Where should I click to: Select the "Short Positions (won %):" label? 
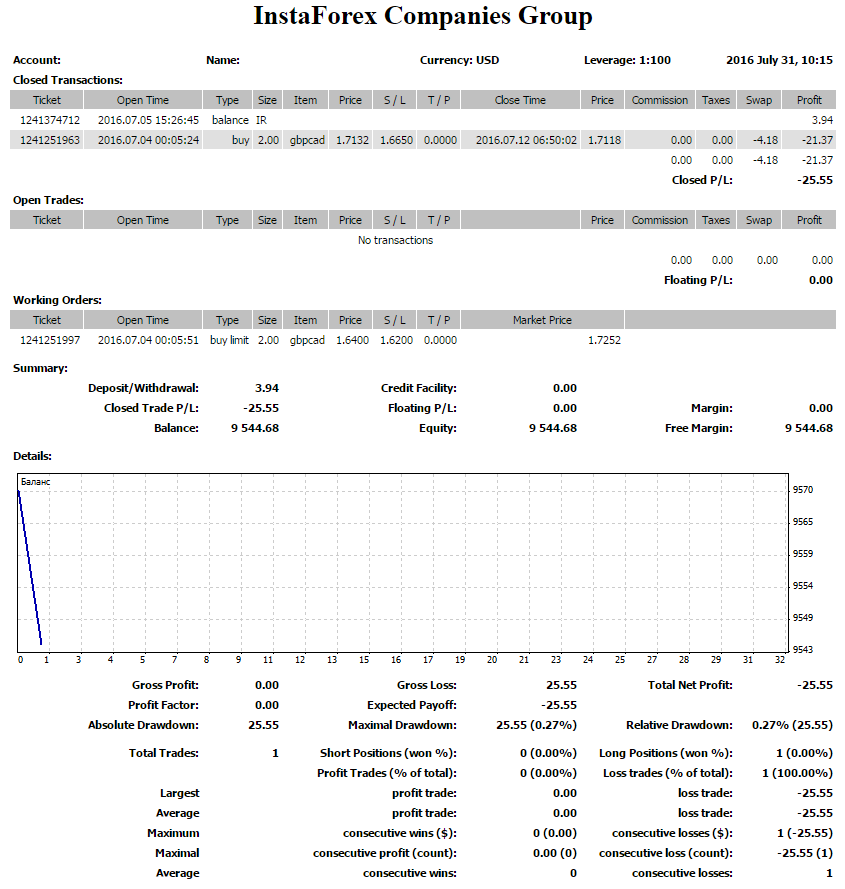point(388,753)
